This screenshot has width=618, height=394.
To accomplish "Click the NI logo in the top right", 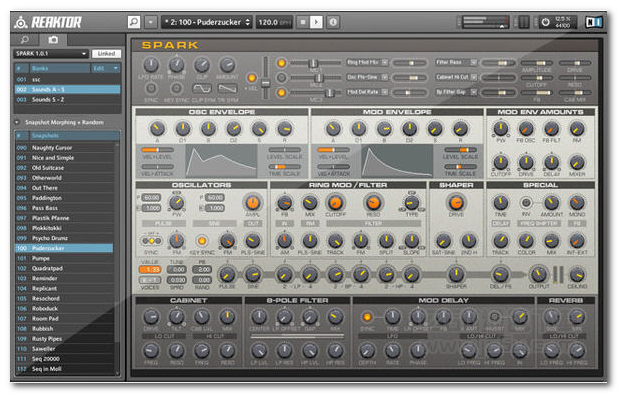I will pyautogui.click(x=593, y=22).
